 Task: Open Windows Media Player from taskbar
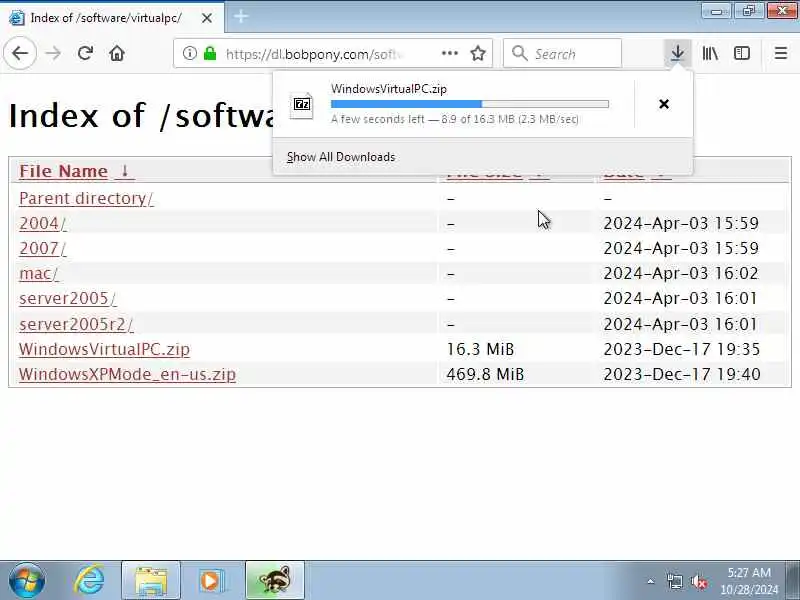pyautogui.click(x=211, y=581)
